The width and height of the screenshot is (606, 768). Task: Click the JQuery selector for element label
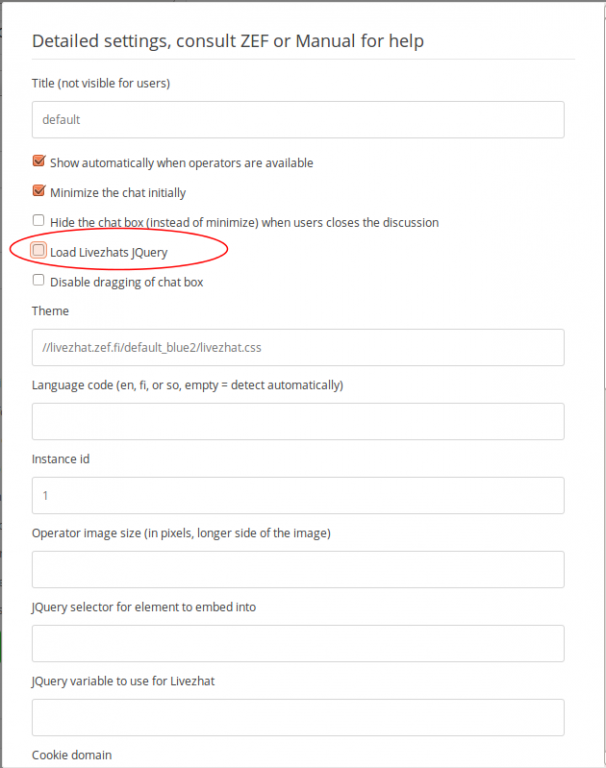[144, 607]
